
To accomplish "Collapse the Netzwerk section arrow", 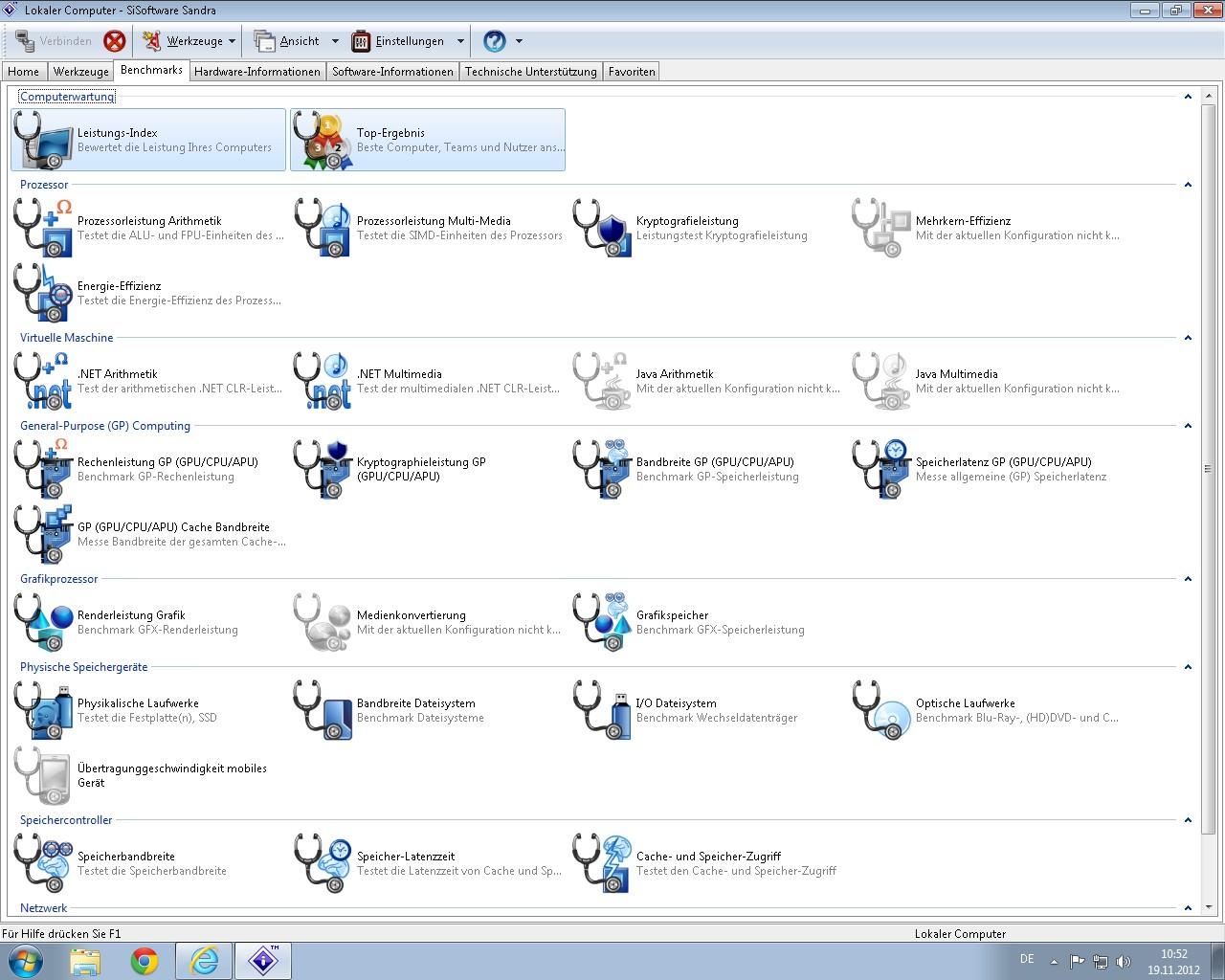I will click(1188, 908).
